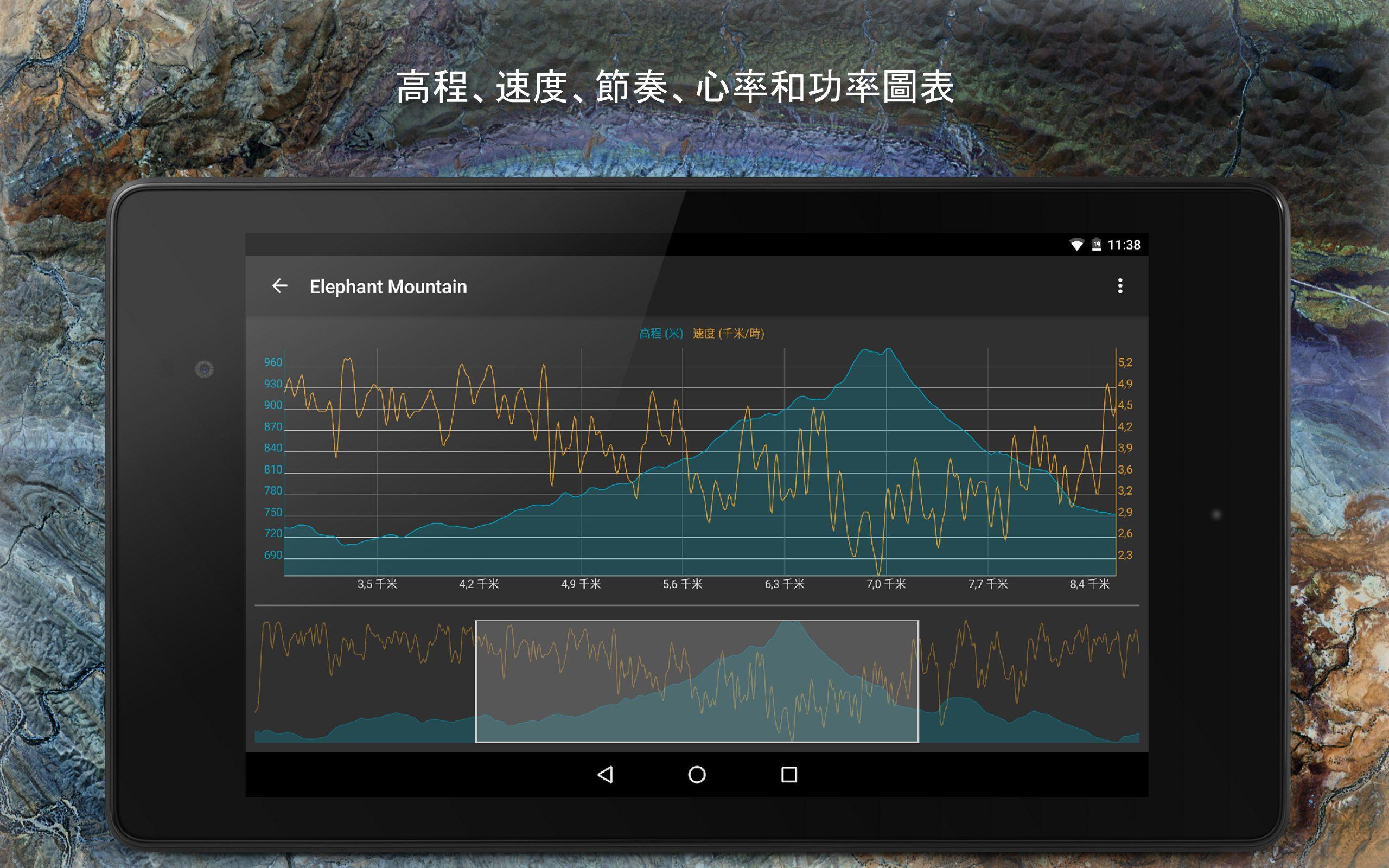Click the 960 elevation axis value
Image resolution: width=1389 pixels, height=868 pixels.
(x=273, y=362)
